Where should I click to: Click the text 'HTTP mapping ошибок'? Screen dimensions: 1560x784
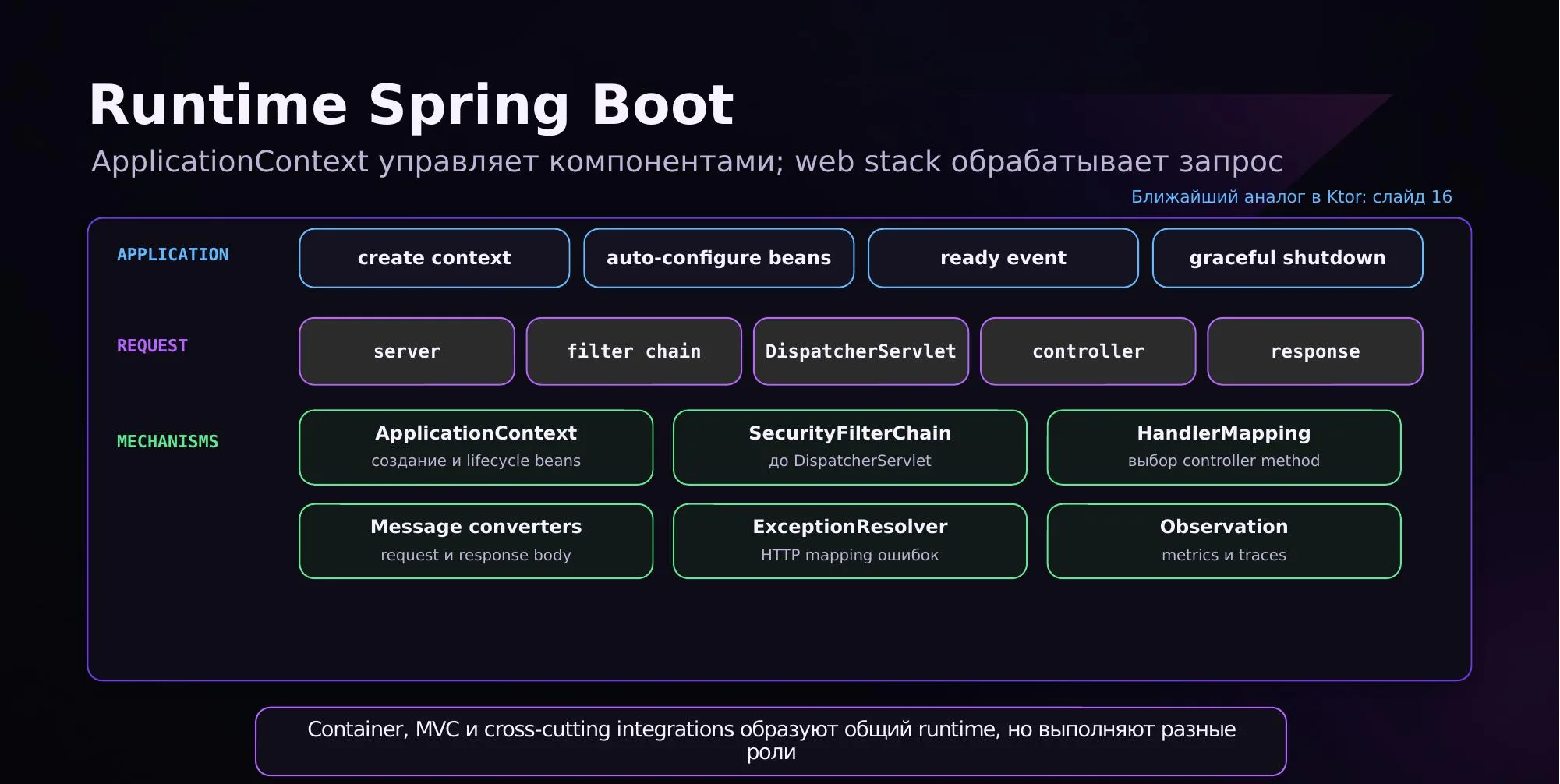pos(850,555)
